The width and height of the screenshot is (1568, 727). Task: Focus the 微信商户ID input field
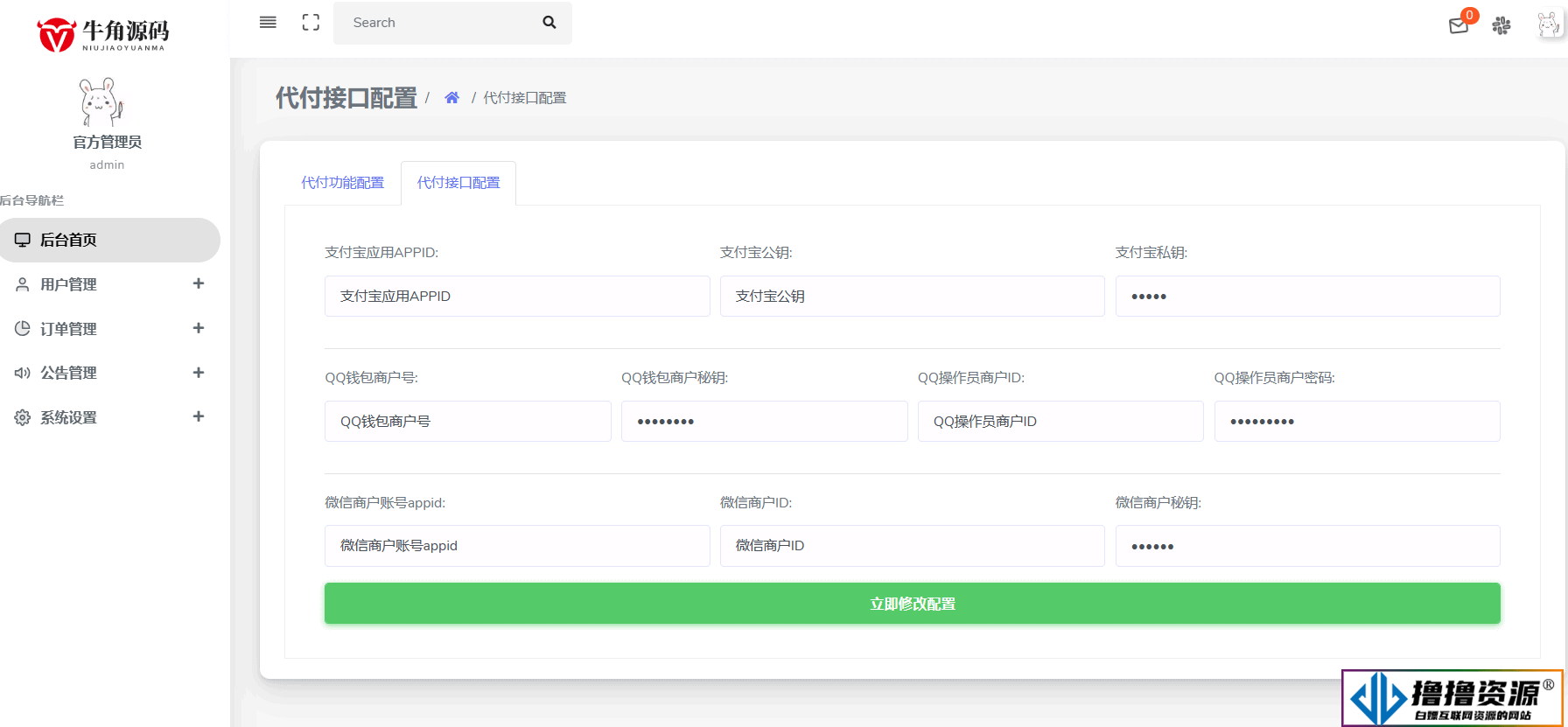point(912,546)
